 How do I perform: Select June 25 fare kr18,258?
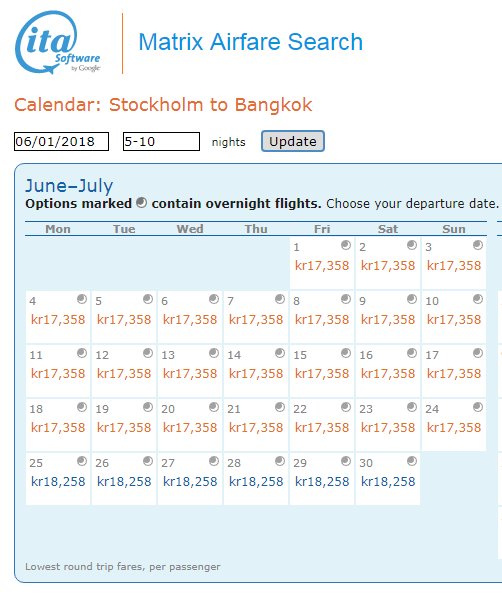click(58, 482)
